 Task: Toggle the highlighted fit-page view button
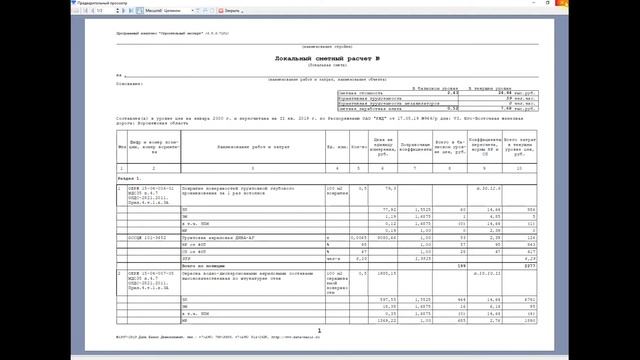click(140, 11)
